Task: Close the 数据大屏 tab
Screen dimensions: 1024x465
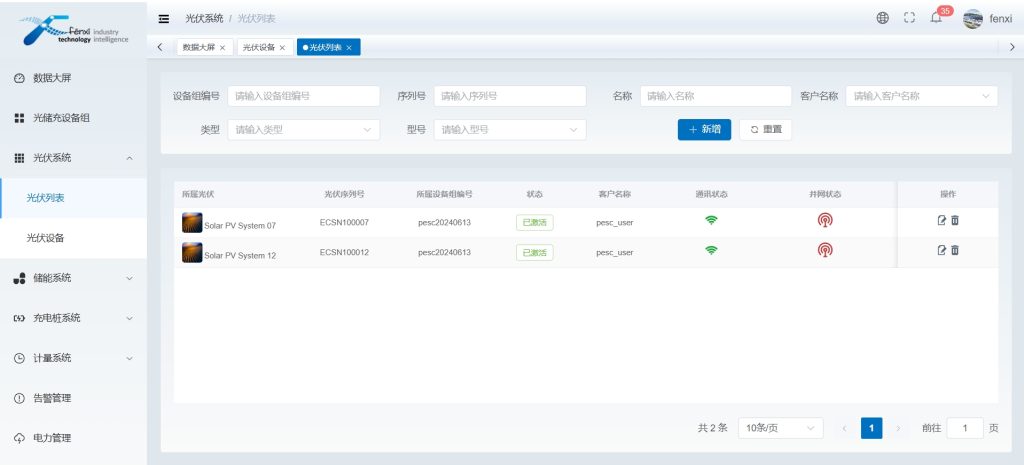Action: [x=222, y=47]
